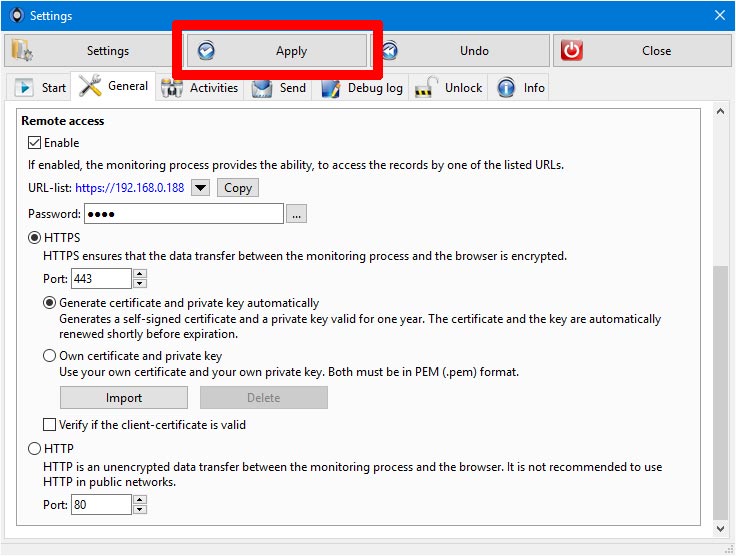Click the Activities binoculars icon

pyautogui.click(x=172, y=88)
